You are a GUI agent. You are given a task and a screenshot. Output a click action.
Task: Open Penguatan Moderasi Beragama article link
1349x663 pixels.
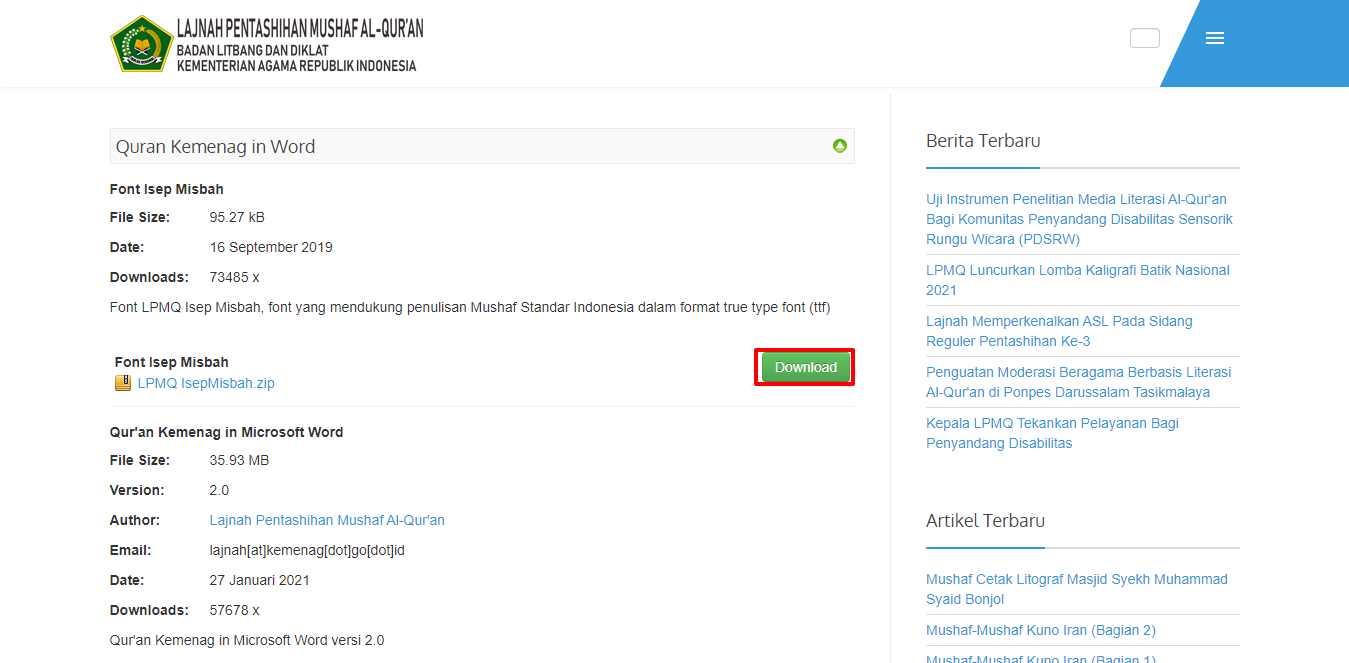coord(1079,382)
